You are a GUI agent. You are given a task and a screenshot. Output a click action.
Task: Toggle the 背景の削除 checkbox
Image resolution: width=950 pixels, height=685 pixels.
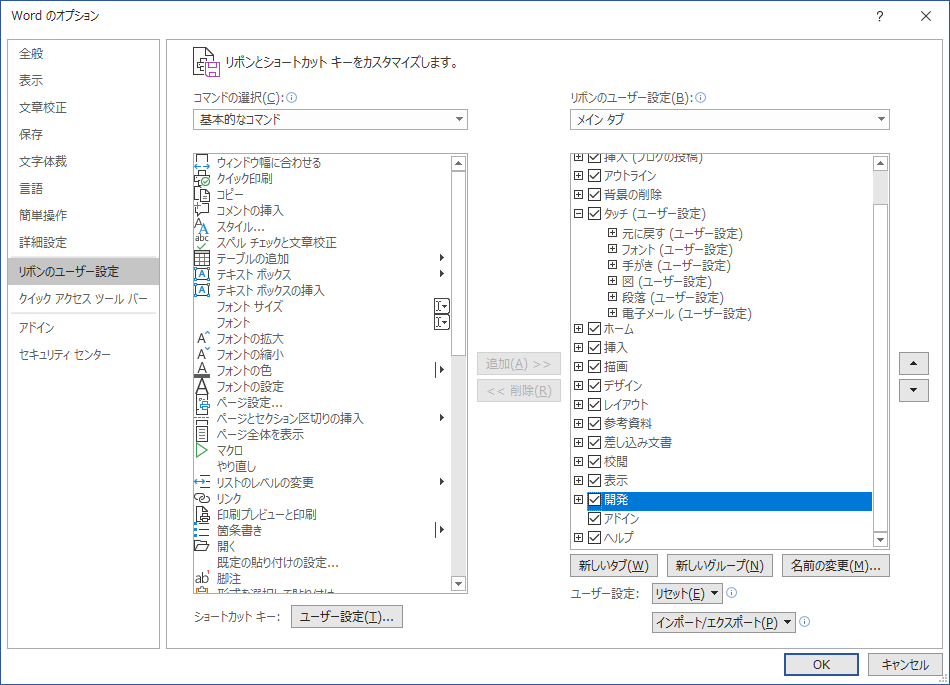pos(594,194)
